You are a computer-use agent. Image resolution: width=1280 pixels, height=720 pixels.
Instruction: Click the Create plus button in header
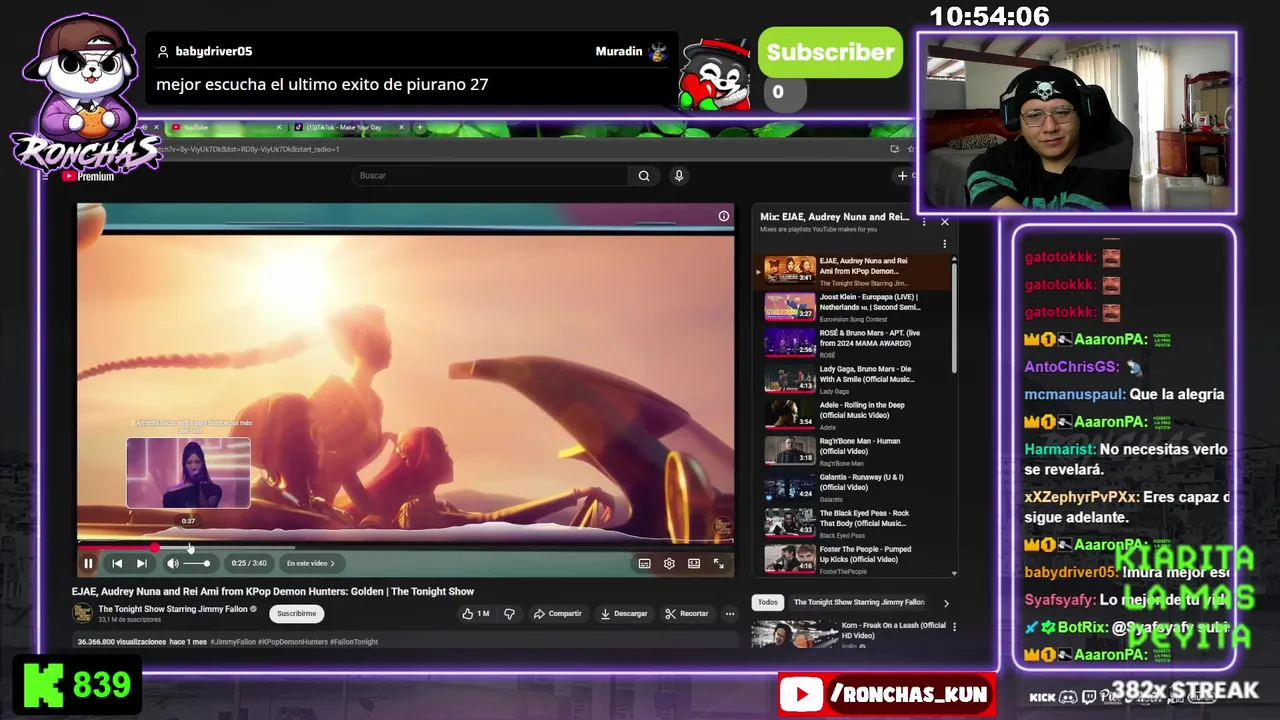coord(903,176)
